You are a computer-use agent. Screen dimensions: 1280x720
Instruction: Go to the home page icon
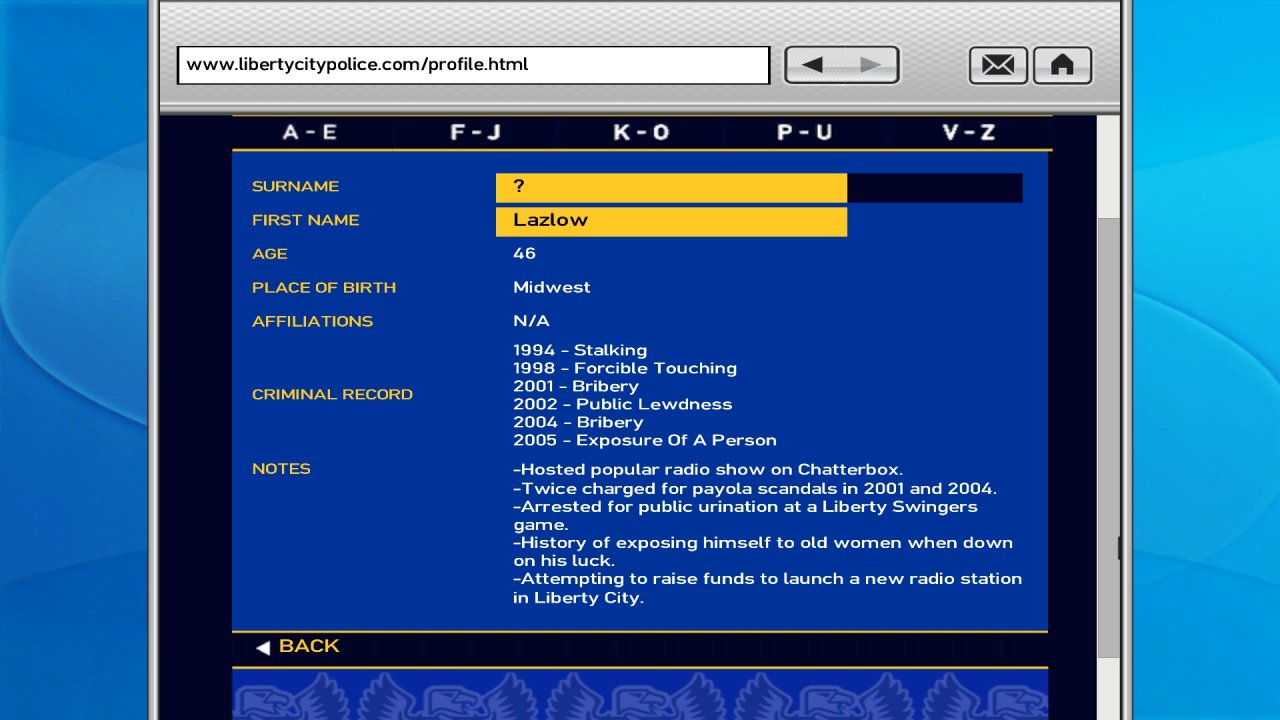1062,65
